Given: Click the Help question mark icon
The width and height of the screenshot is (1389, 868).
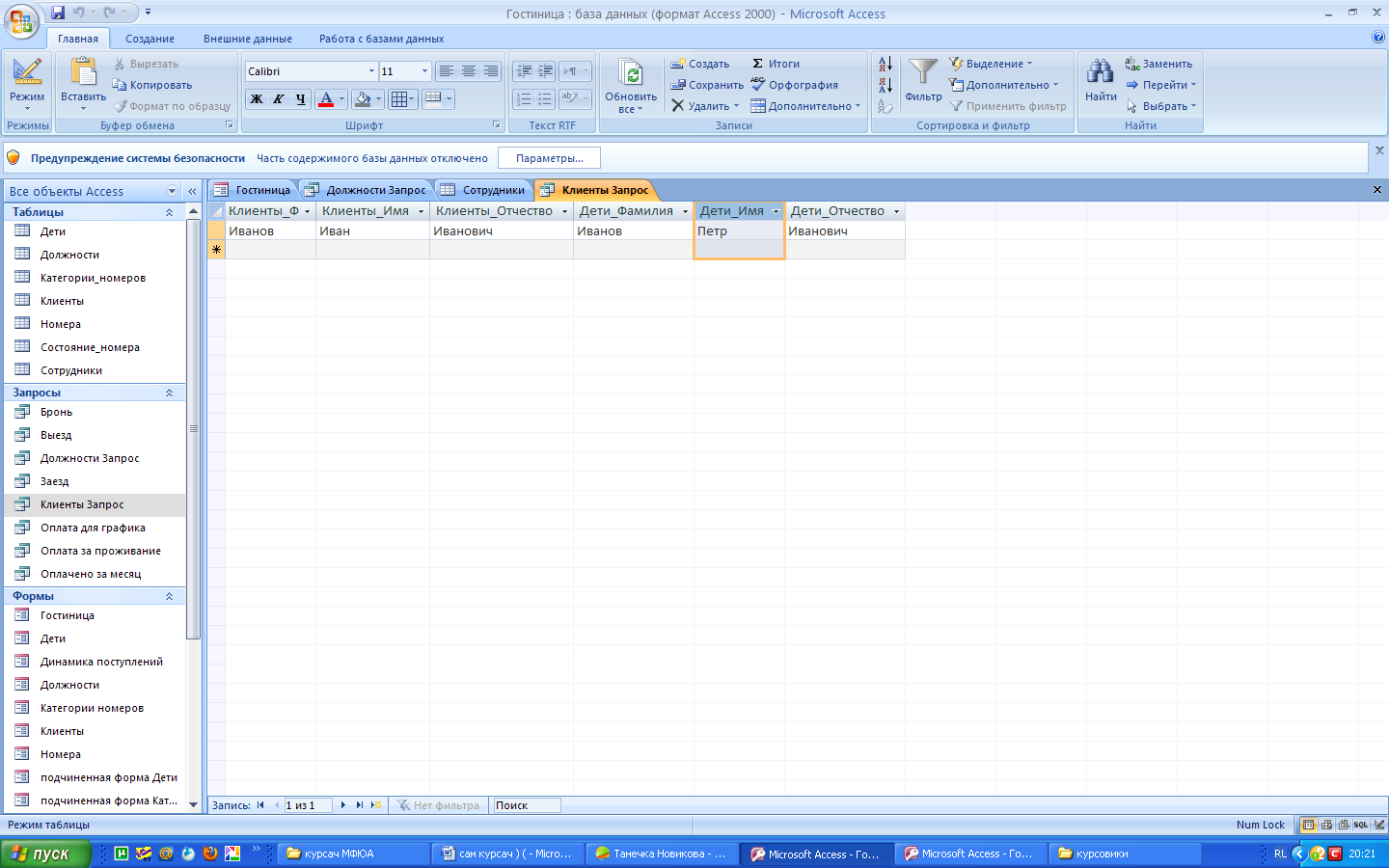Looking at the screenshot, I should click(1378, 37).
